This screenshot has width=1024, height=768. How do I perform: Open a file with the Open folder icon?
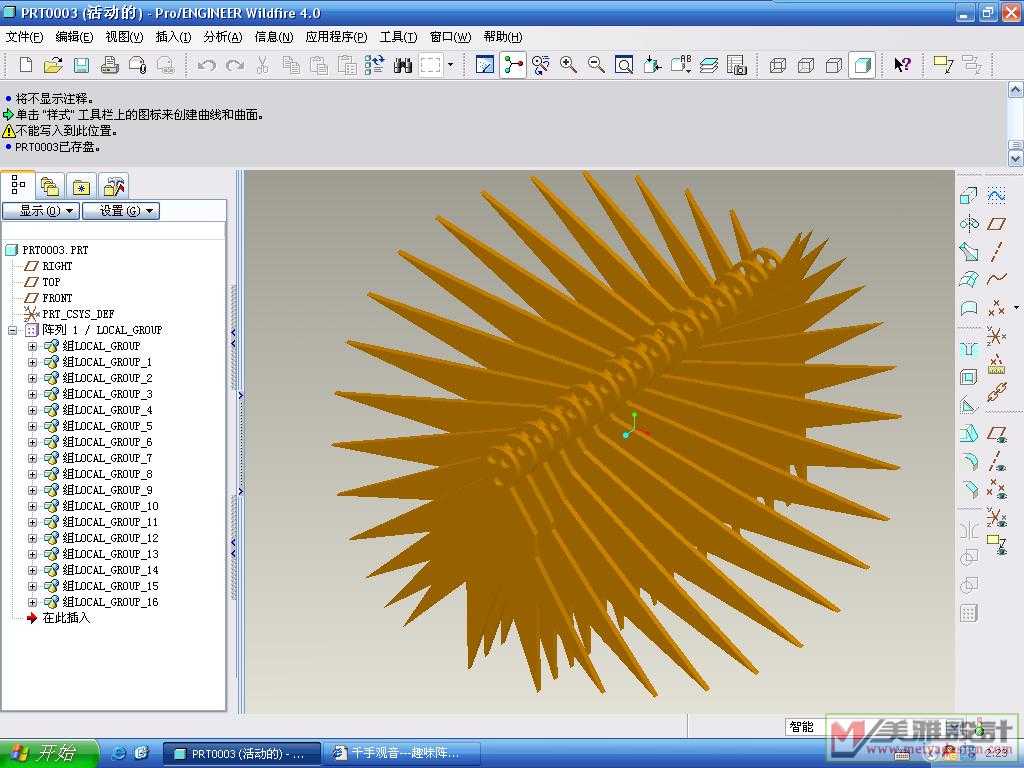coord(54,65)
